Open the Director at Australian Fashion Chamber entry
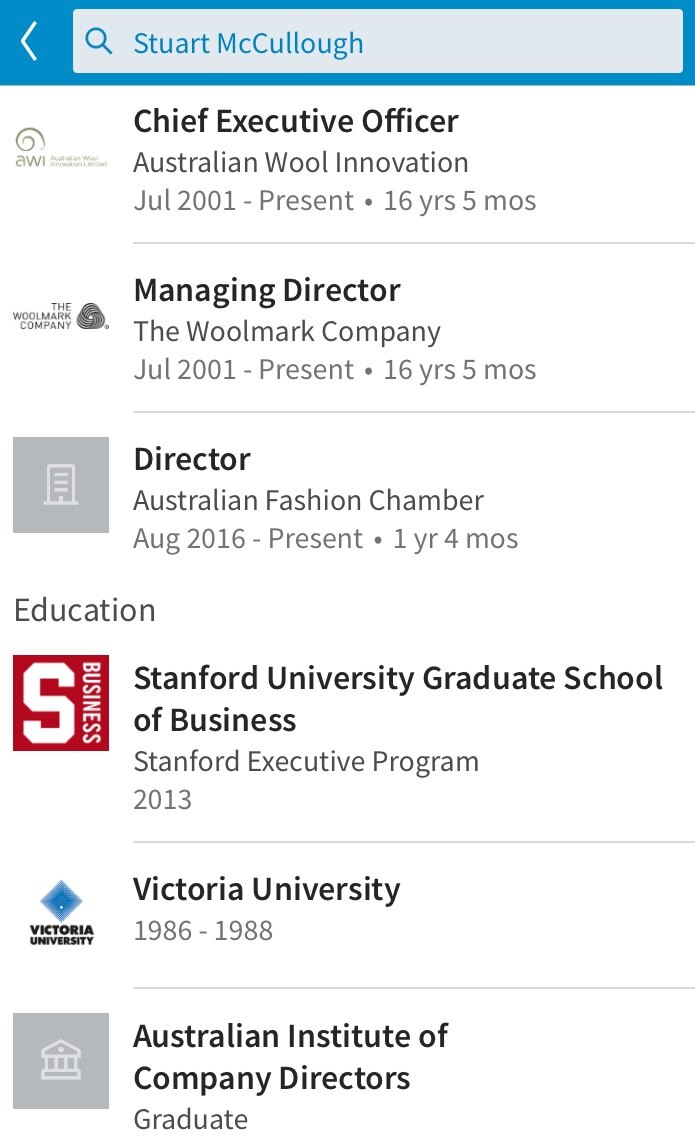 [x=191, y=459]
